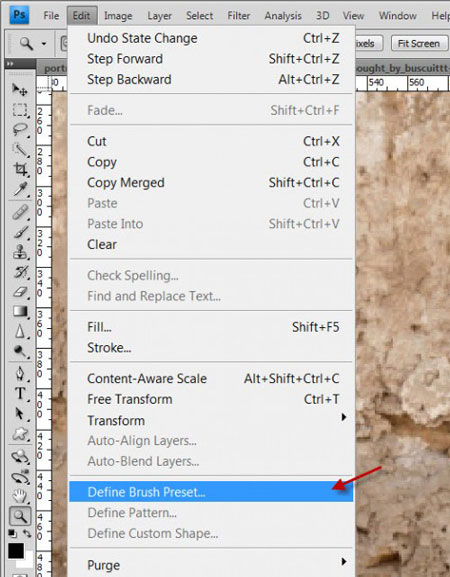The width and height of the screenshot is (450, 577).
Task: Choose Stroke... from Edit menu
Action: [211, 347]
